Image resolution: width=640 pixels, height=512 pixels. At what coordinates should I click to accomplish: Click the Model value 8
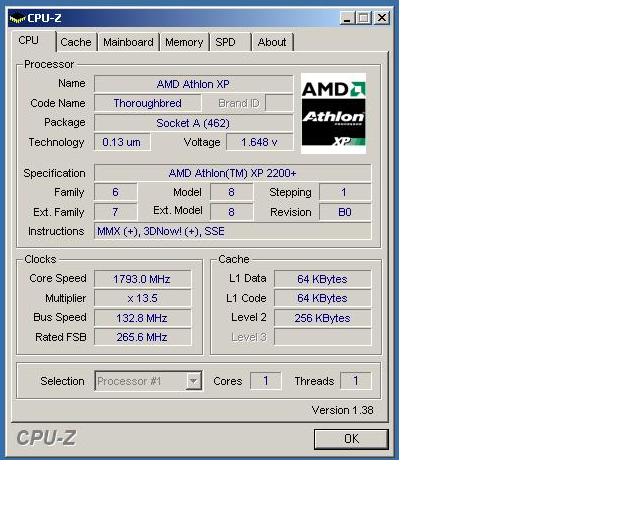(231, 192)
